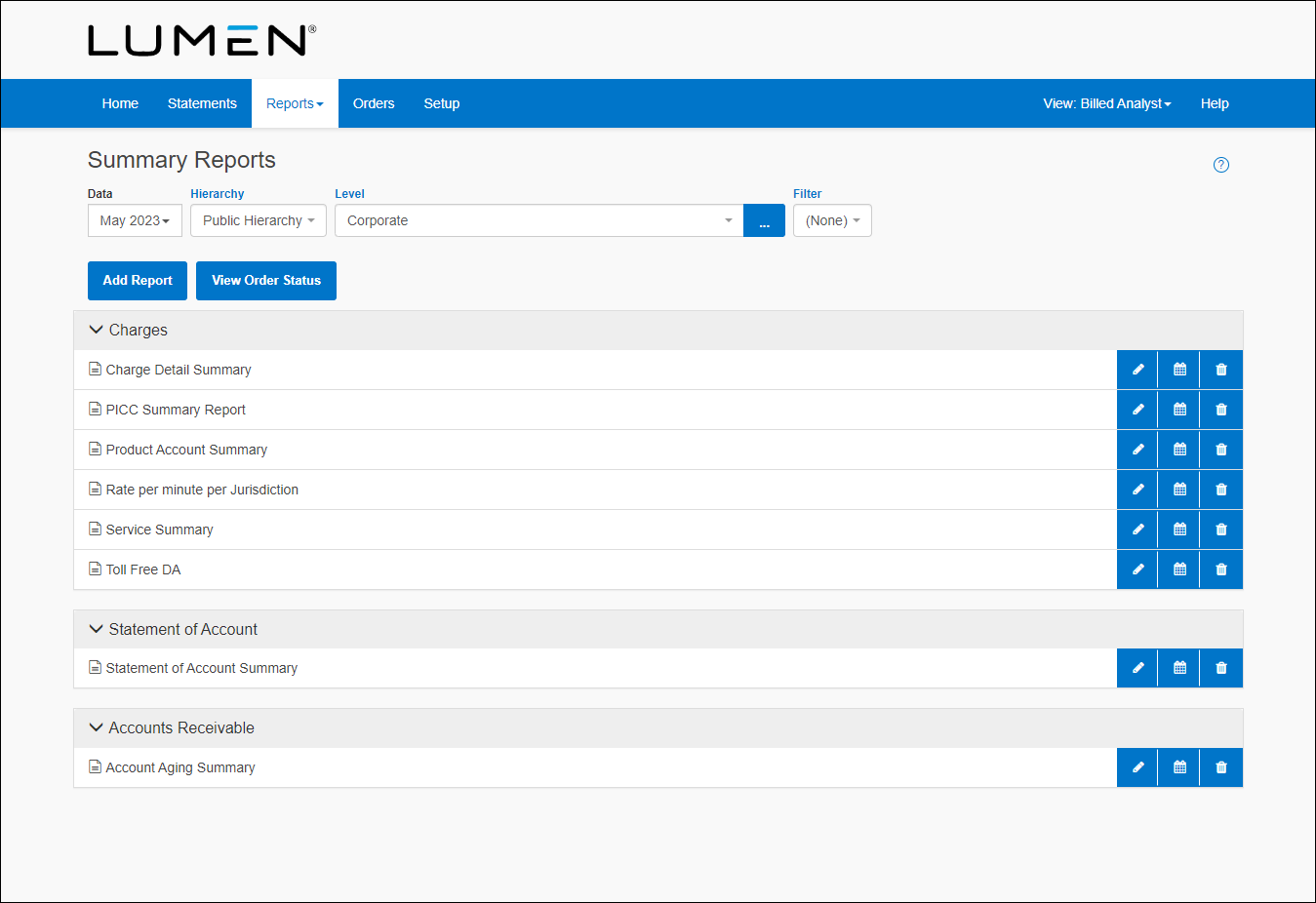Schedule the Toll Free DA report
1316x903 pixels.
(x=1178, y=569)
